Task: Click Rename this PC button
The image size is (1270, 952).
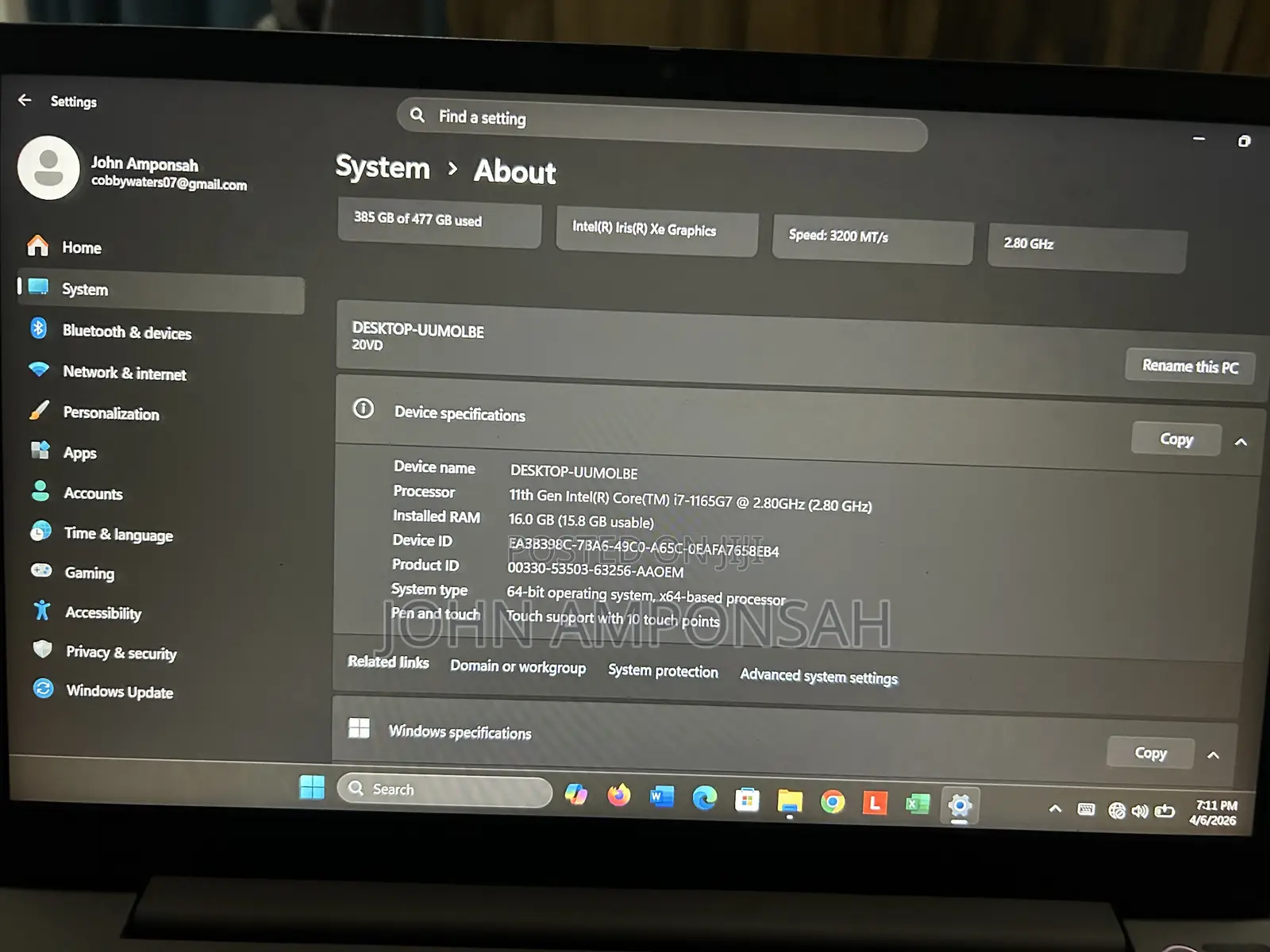Action: [1190, 367]
